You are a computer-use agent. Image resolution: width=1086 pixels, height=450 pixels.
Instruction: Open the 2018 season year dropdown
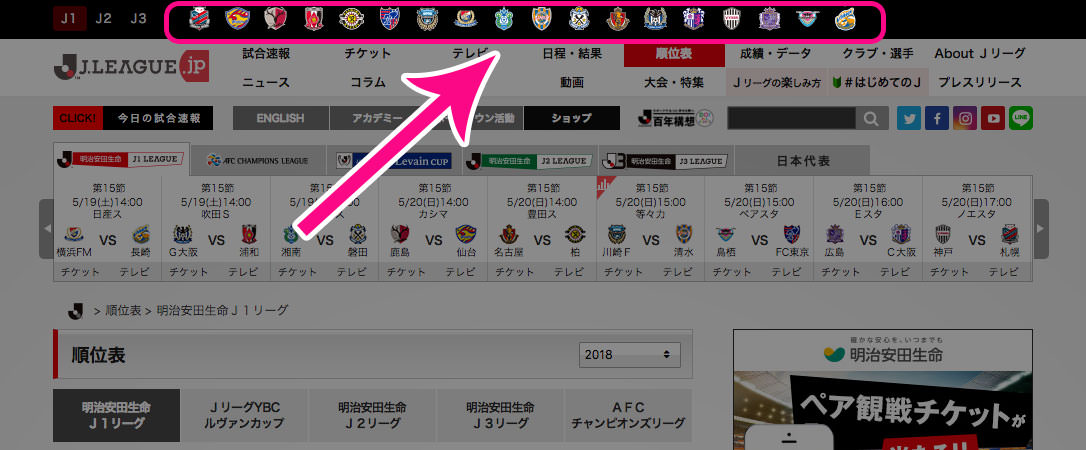[x=630, y=354]
